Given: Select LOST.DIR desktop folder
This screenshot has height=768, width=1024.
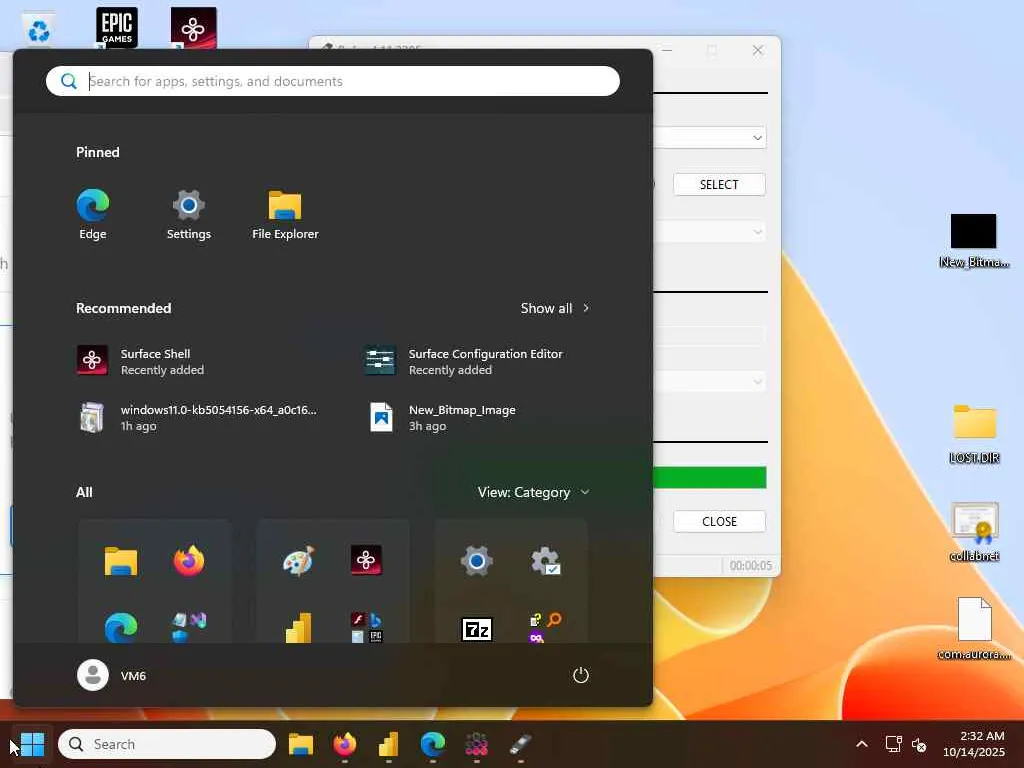Looking at the screenshot, I should coord(974,434).
